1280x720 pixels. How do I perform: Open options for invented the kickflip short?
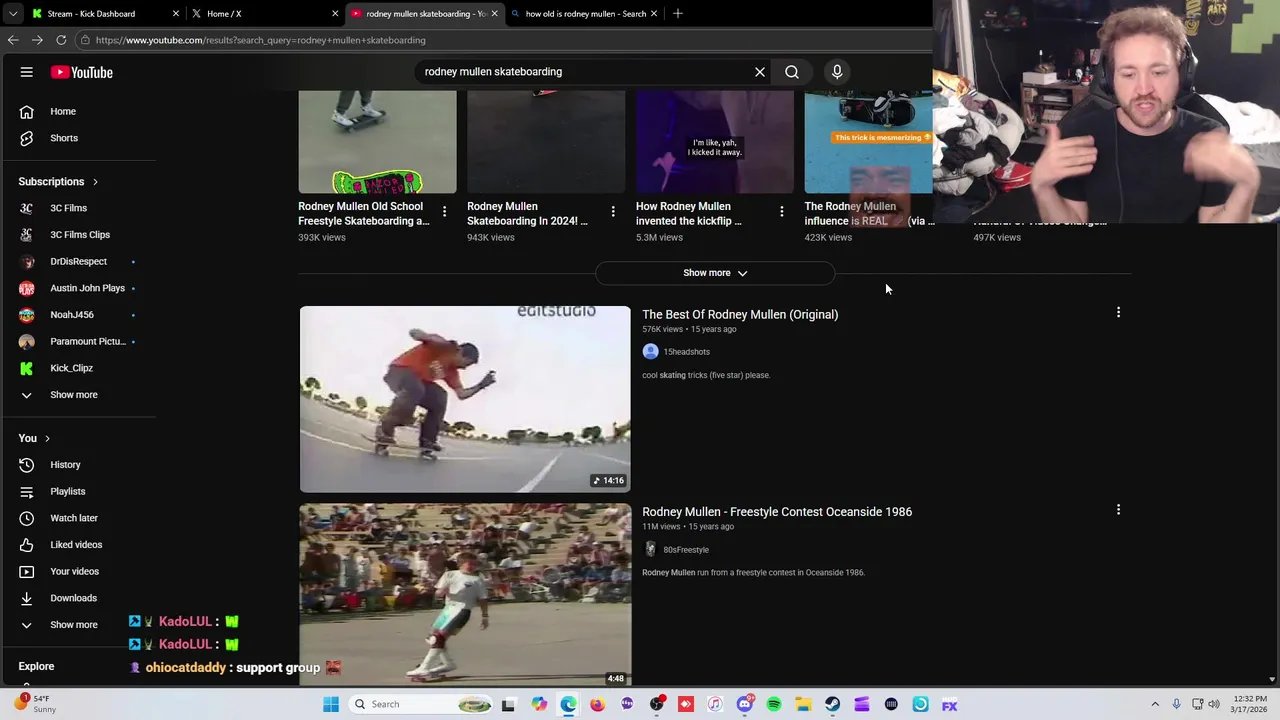782,212
